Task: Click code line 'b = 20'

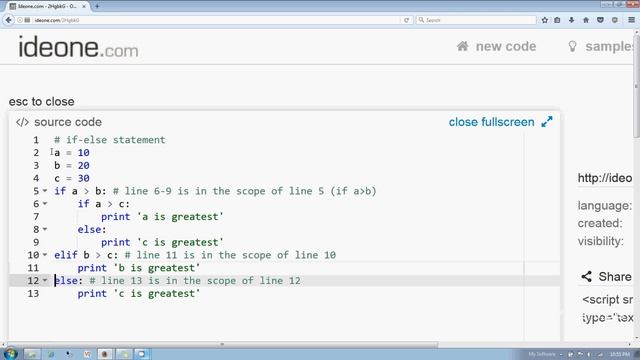Action: click(72, 165)
